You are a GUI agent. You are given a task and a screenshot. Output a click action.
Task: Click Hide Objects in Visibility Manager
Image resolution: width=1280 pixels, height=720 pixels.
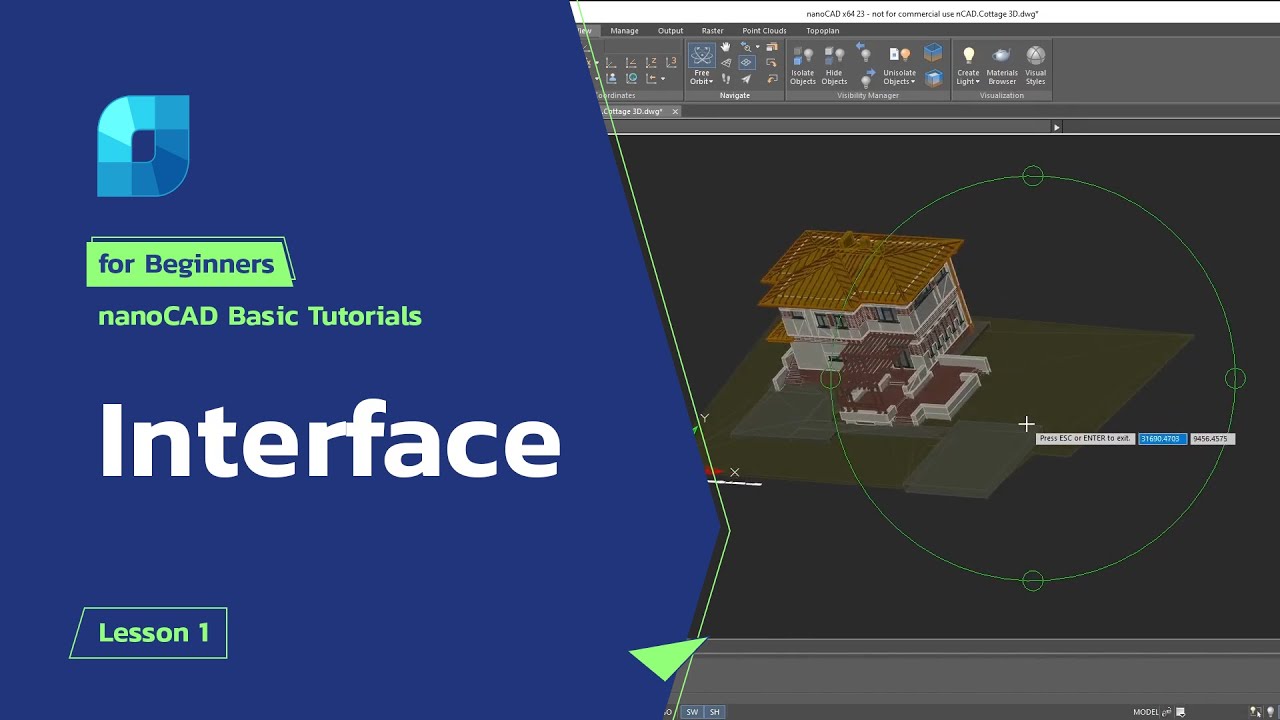[834, 65]
